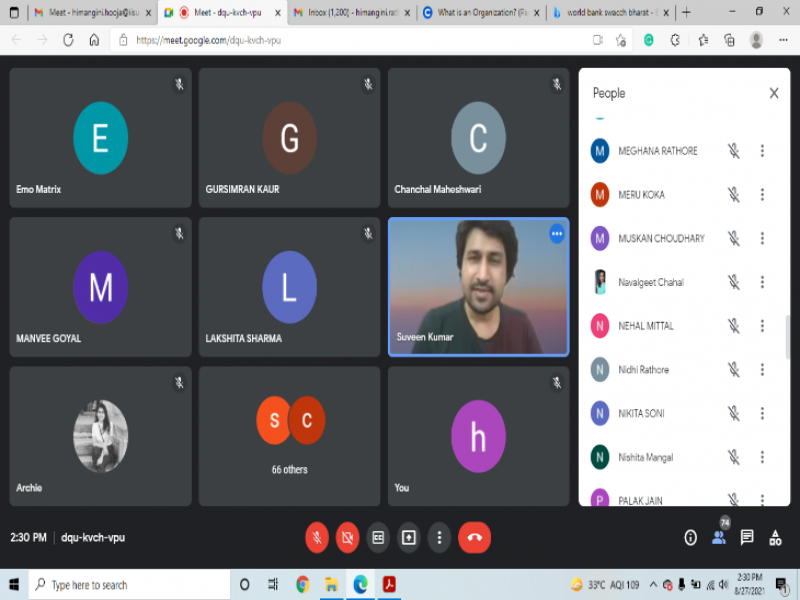Click the red leave call button
This screenshot has width=800, height=600.
pyautogui.click(x=474, y=537)
